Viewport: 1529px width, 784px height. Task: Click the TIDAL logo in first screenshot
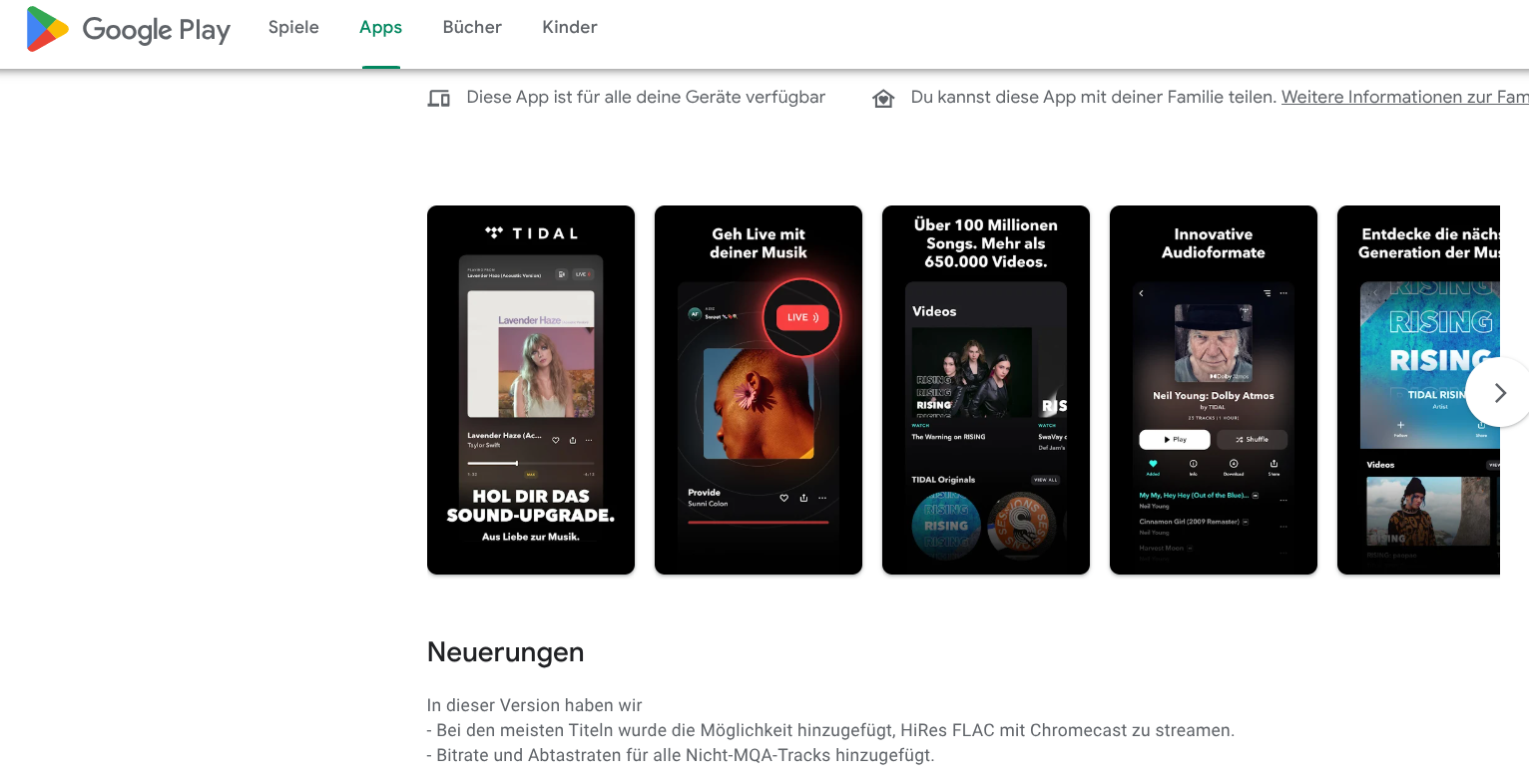tap(531, 233)
